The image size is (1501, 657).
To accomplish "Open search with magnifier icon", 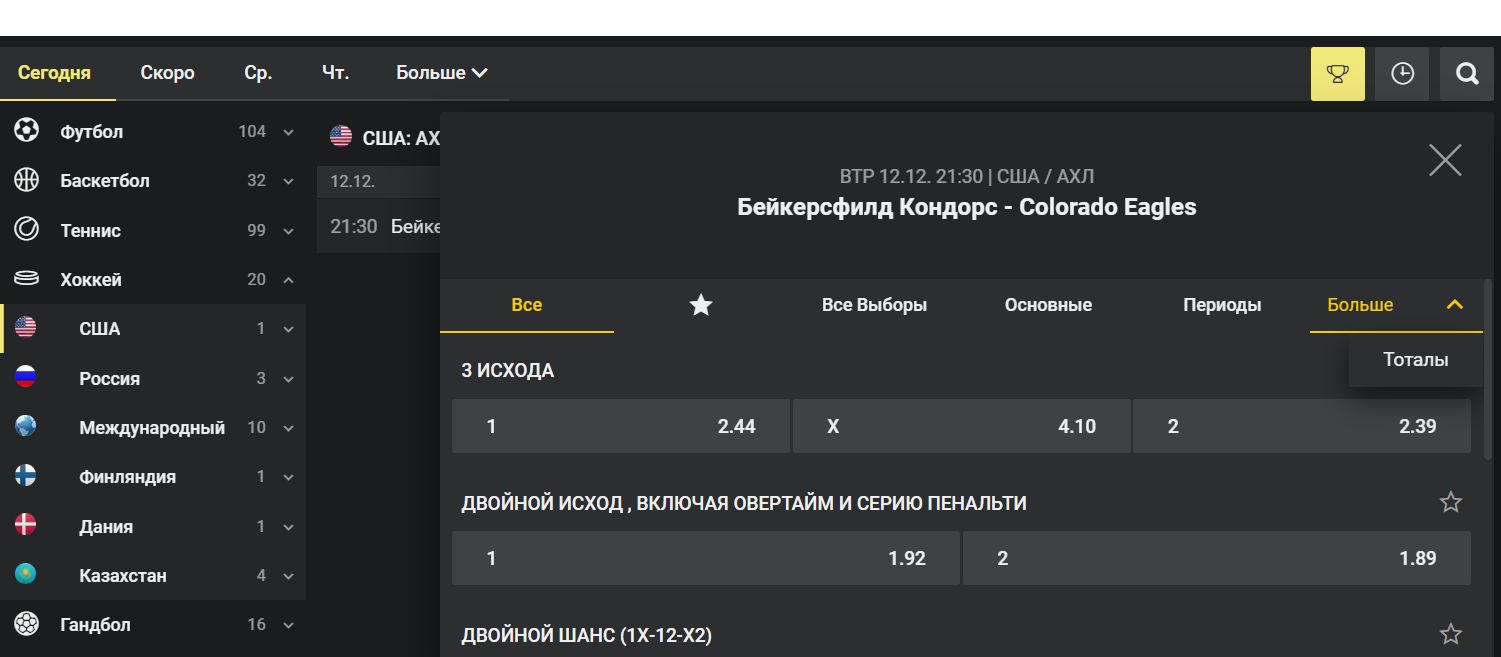I will (1467, 74).
